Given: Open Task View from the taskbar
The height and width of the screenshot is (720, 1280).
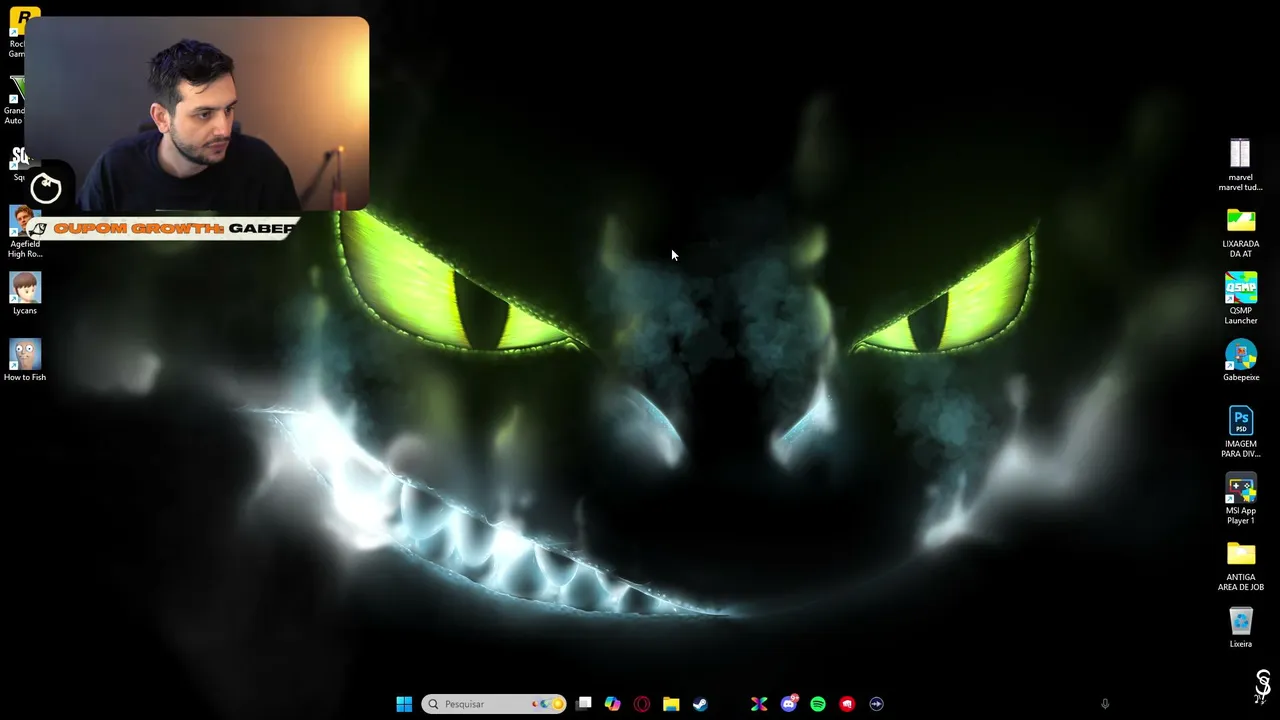Looking at the screenshot, I should point(584,704).
